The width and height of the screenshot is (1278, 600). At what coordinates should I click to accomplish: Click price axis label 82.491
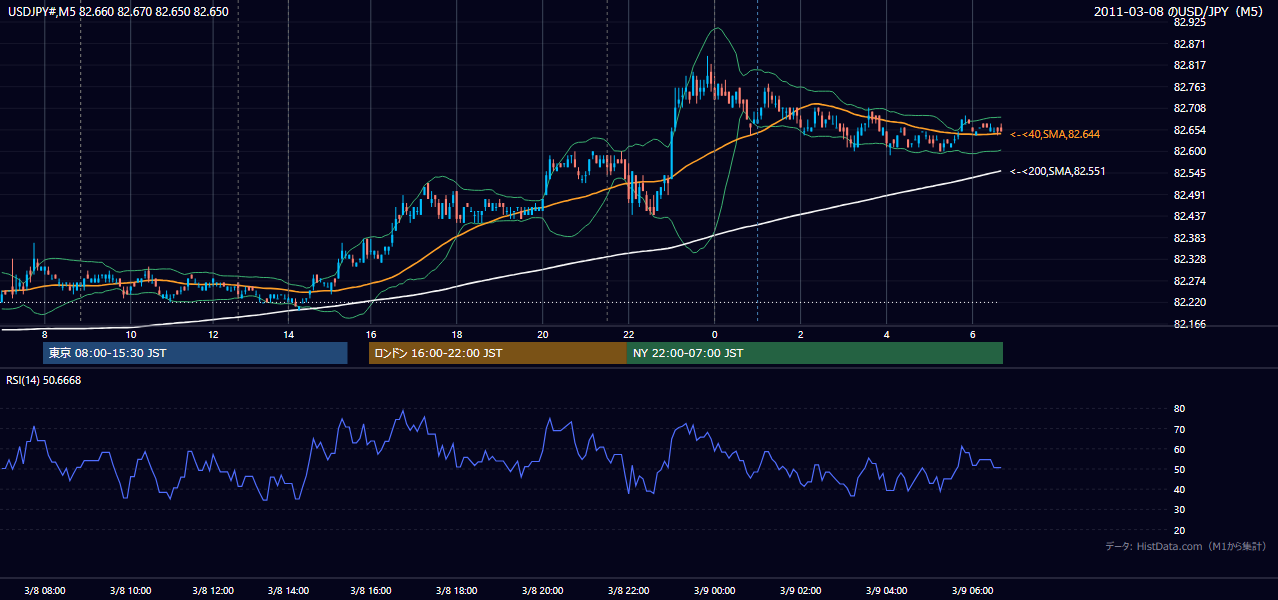tap(1190, 195)
